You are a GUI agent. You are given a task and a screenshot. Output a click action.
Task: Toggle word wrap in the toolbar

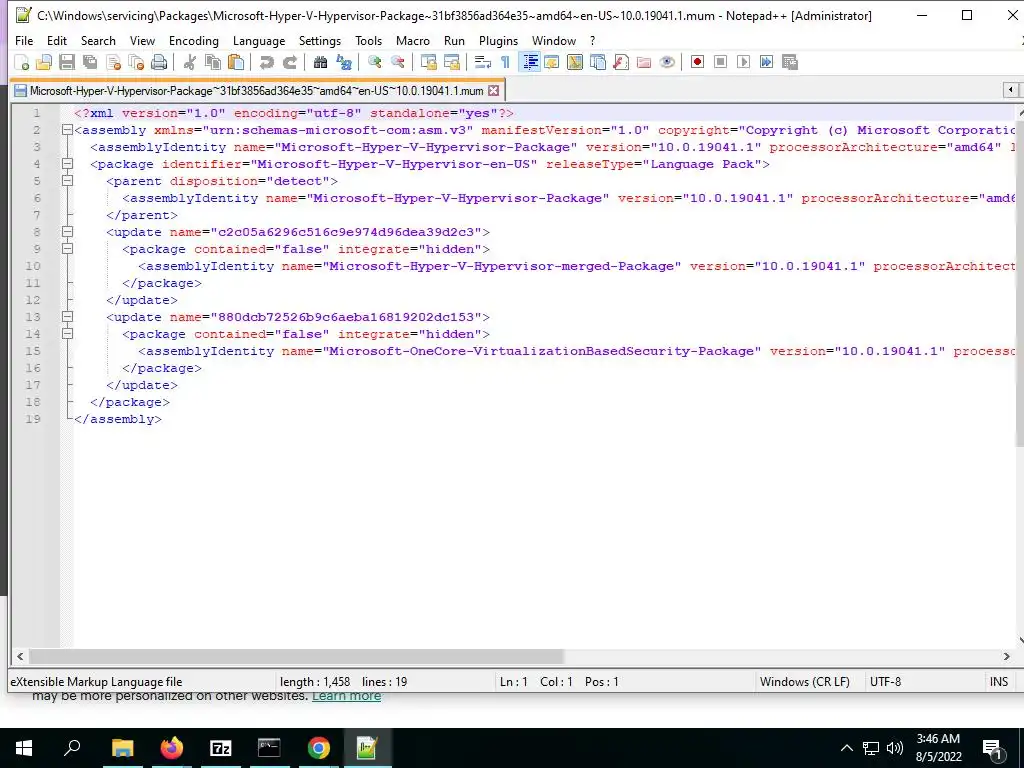point(483,62)
